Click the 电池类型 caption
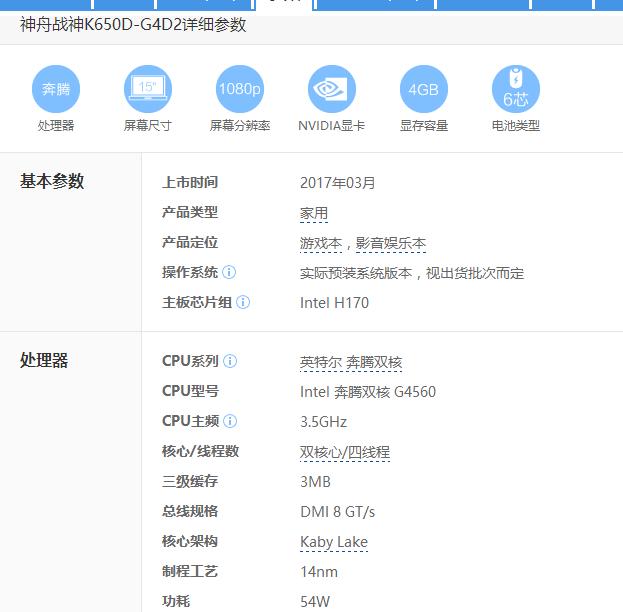This screenshot has height=612, width=623. (x=516, y=126)
